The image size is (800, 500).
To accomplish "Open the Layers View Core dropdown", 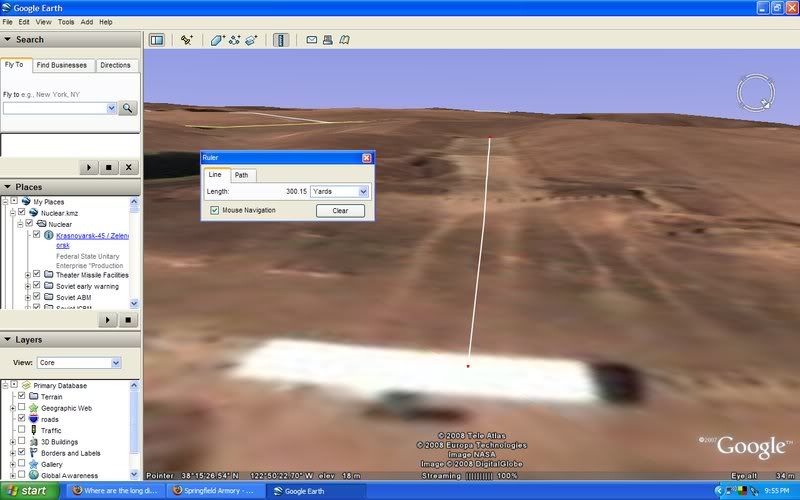I will (x=79, y=363).
